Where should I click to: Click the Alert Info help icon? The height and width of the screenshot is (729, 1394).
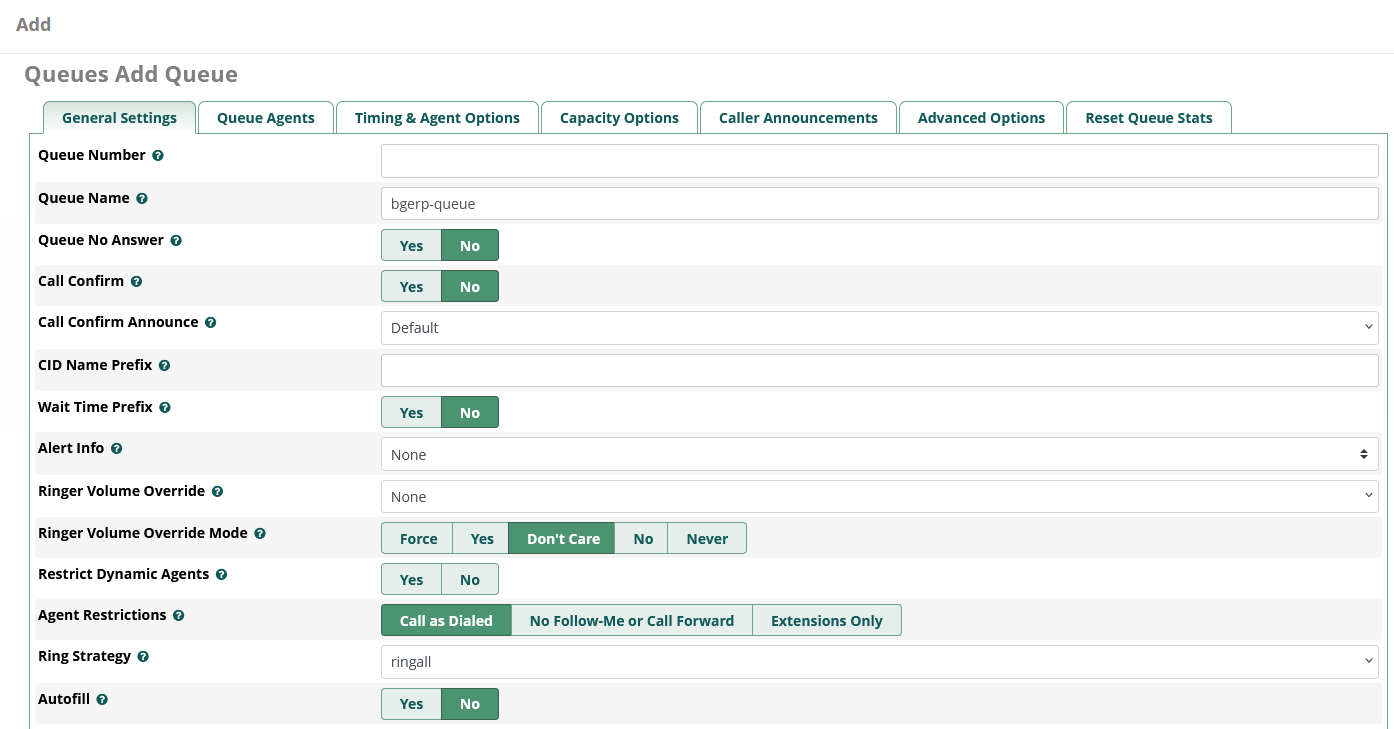[117, 449]
